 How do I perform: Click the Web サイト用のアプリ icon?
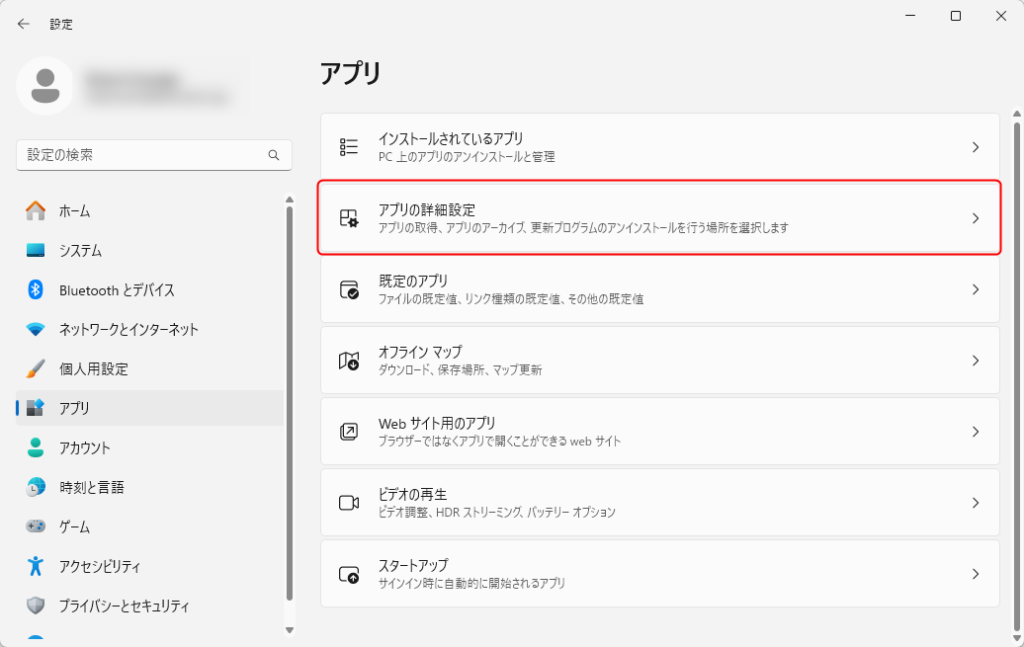349,431
